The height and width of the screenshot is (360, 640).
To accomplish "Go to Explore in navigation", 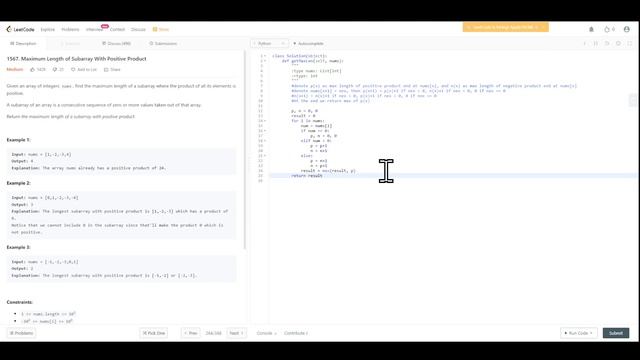I will coord(48,29).
